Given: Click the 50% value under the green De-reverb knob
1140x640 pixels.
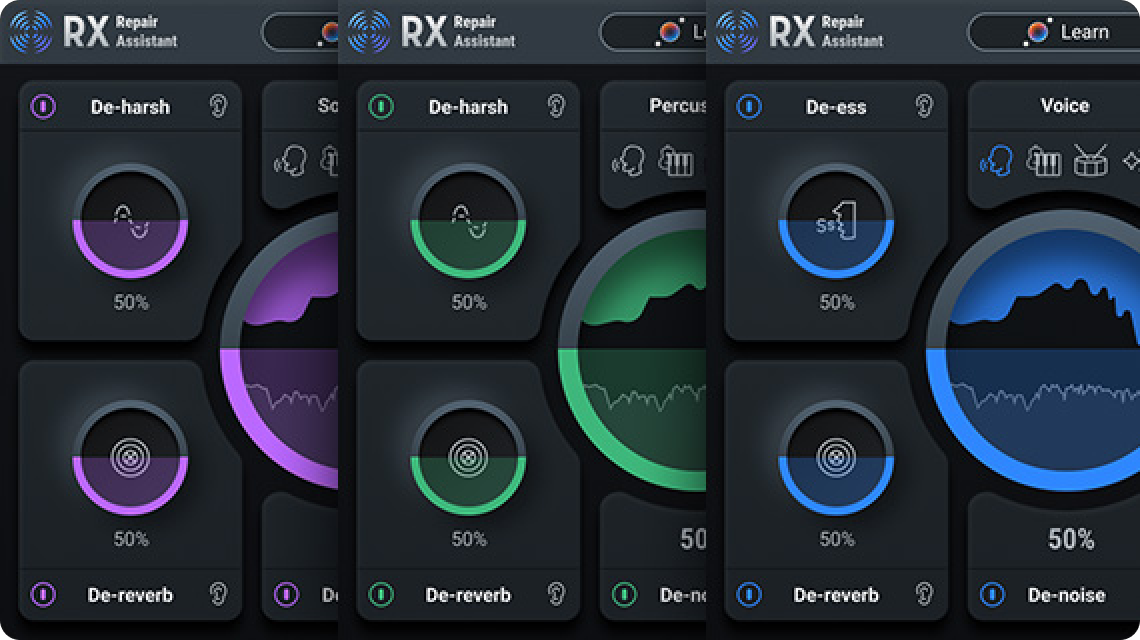Looking at the screenshot, I should pyautogui.click(x=469, y=539).
